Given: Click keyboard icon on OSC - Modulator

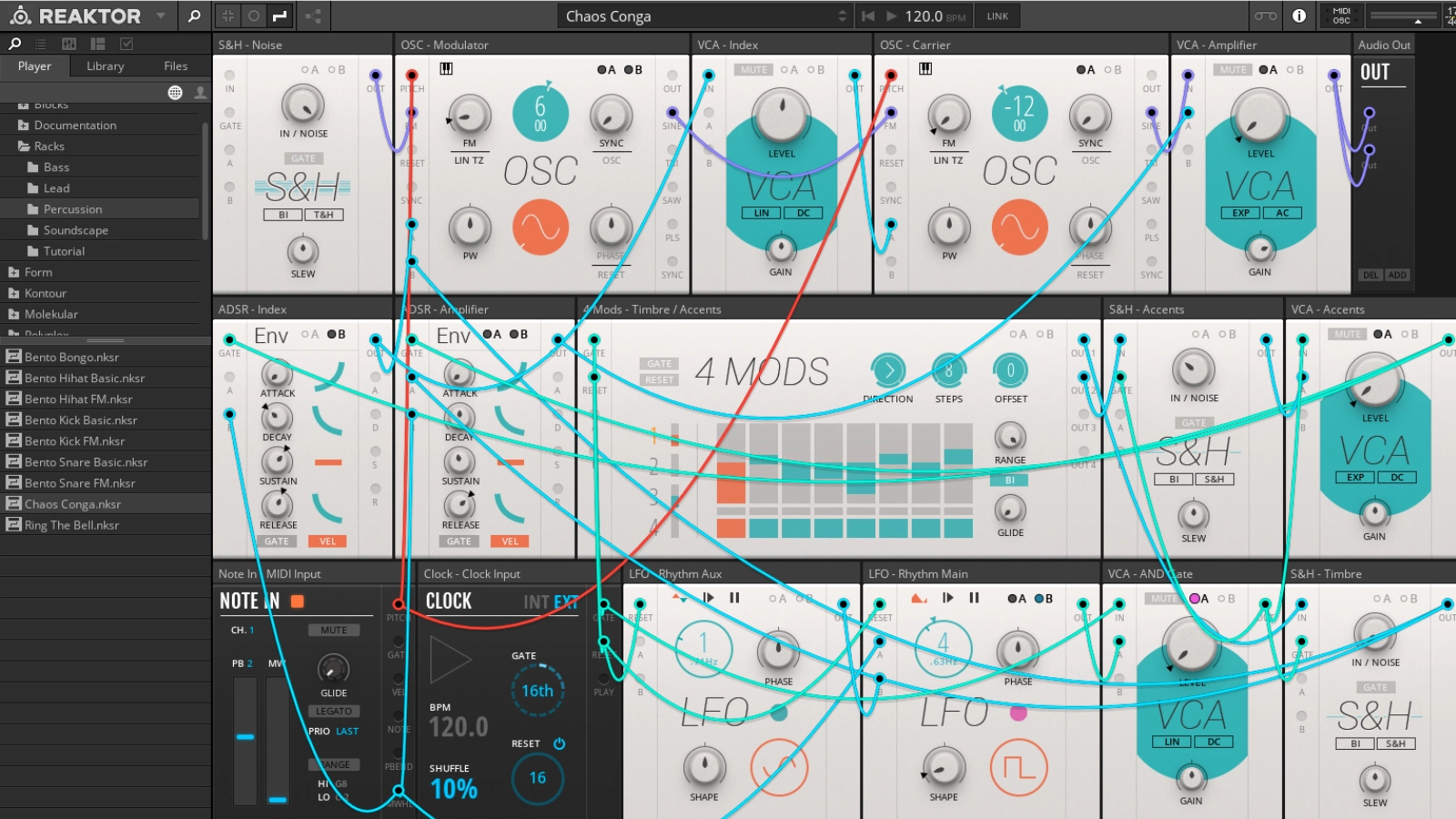Looking at the screenshot, I should pos(446,68).
